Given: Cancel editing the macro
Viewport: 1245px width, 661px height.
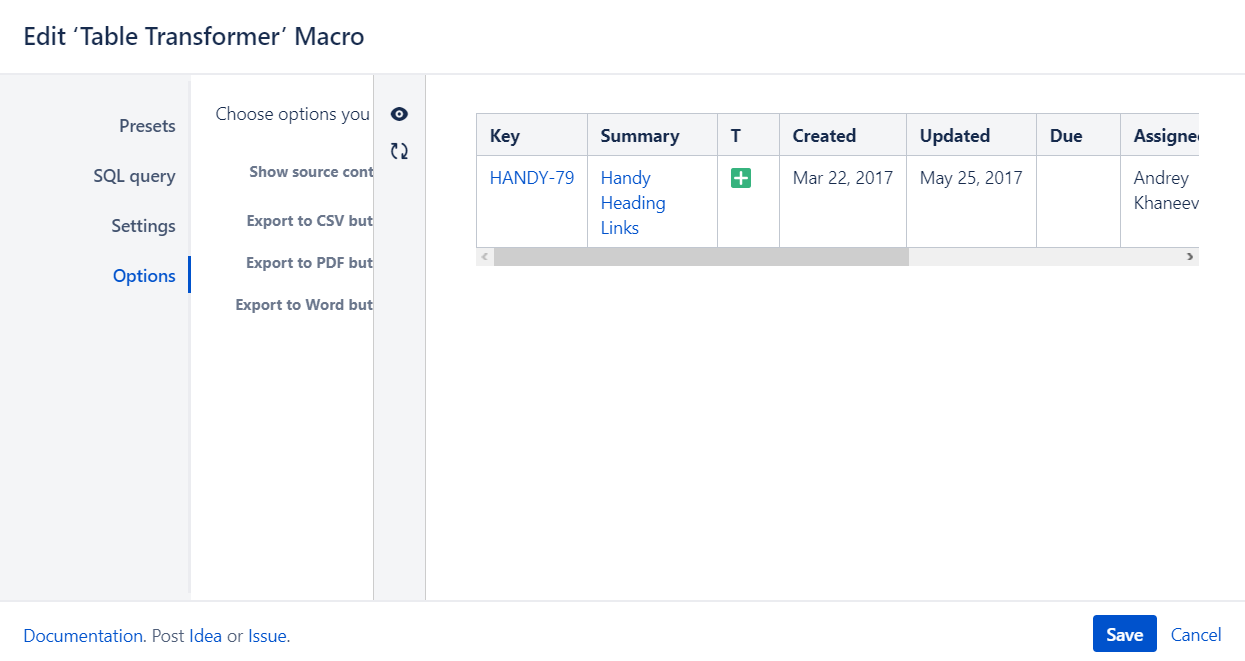Looking at the screenshot, I should pyautogui.click(x=1196, y=635).
